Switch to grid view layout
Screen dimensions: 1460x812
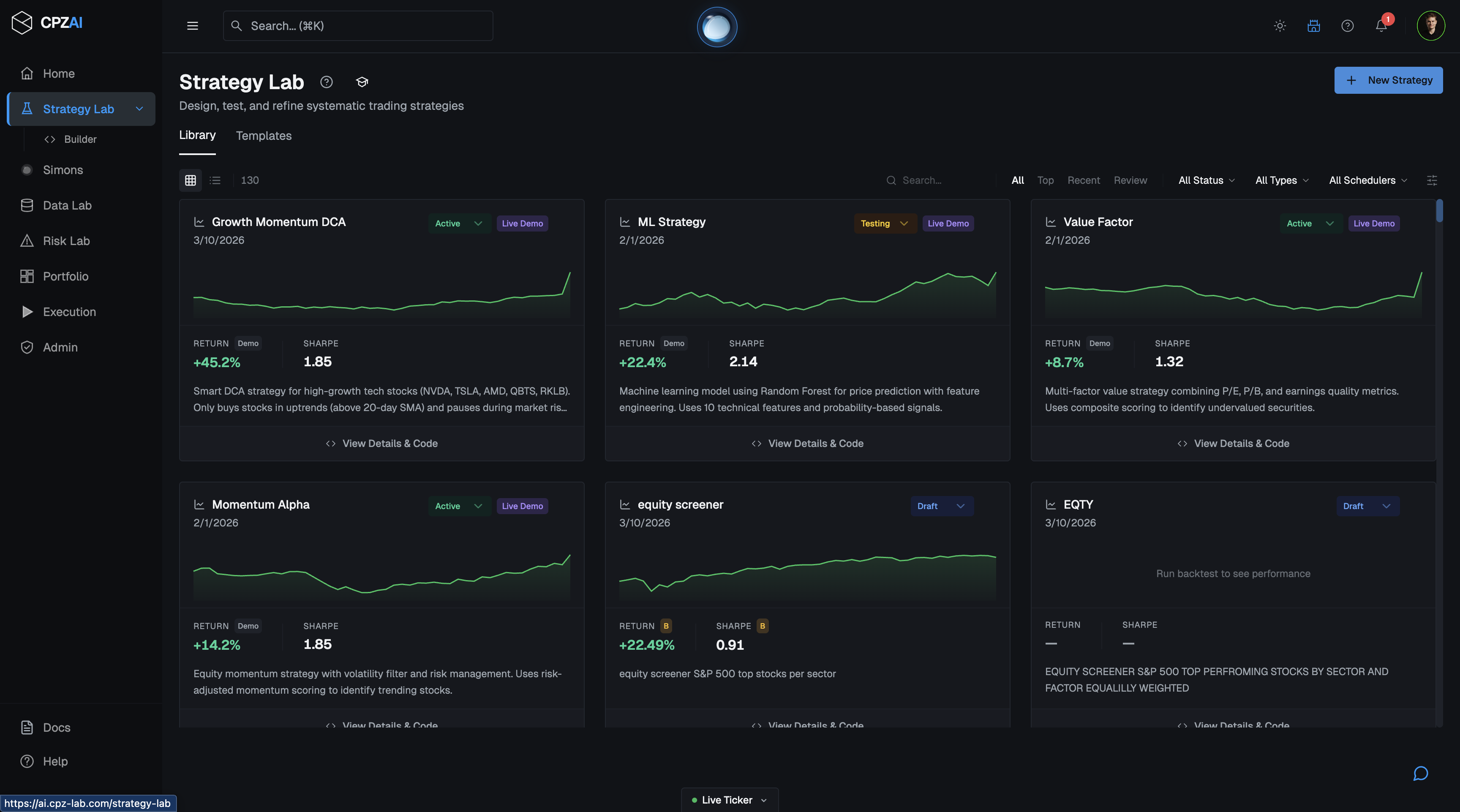click(191, 180)
